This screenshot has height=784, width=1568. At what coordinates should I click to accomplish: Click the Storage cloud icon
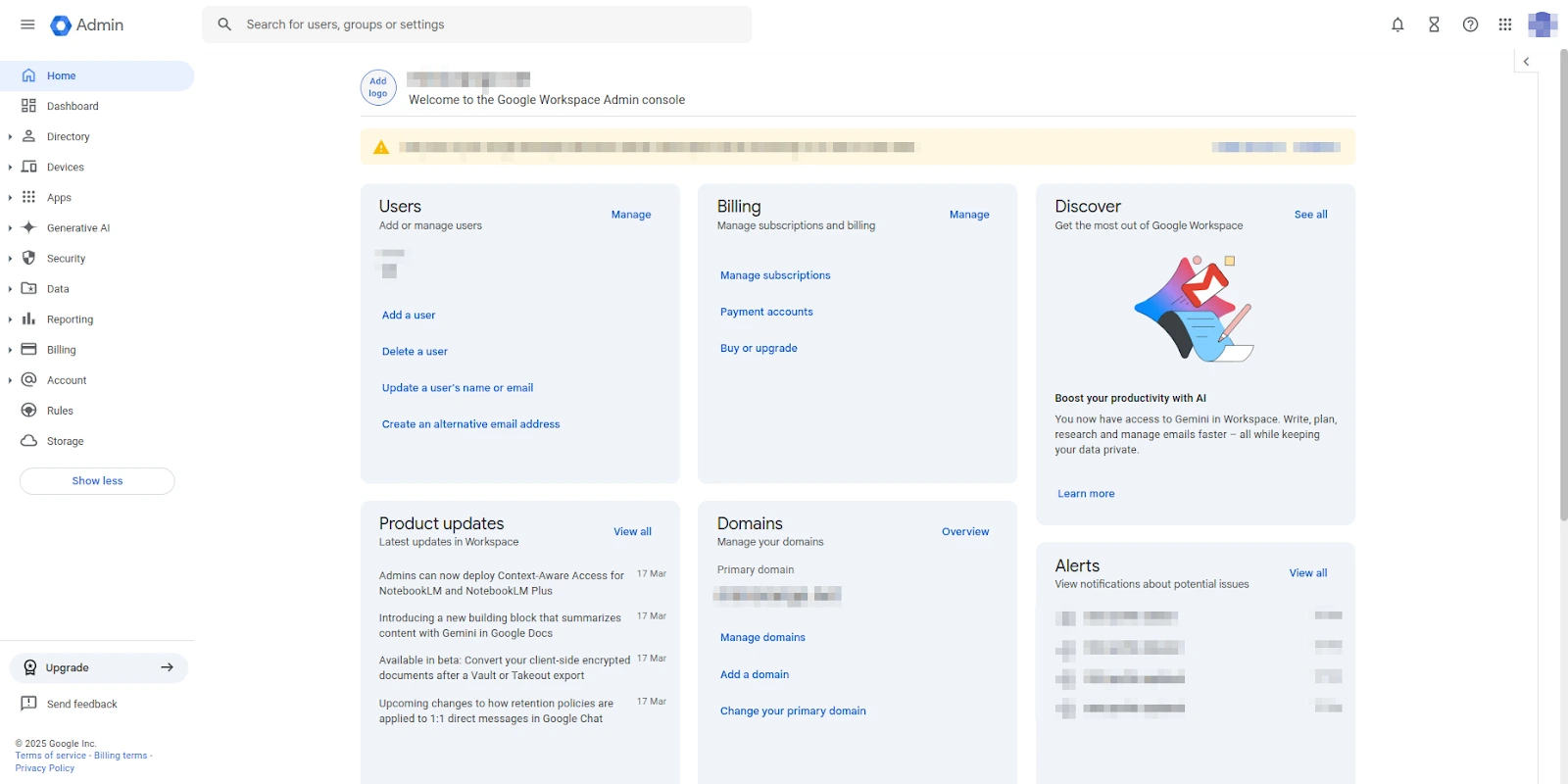[x=28, y=441]
